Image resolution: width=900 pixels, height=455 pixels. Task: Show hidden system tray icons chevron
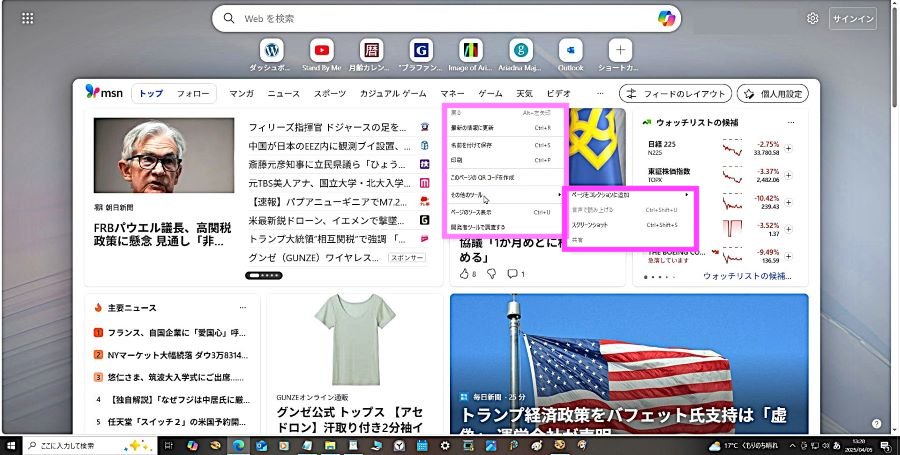(x=793, y=445)
